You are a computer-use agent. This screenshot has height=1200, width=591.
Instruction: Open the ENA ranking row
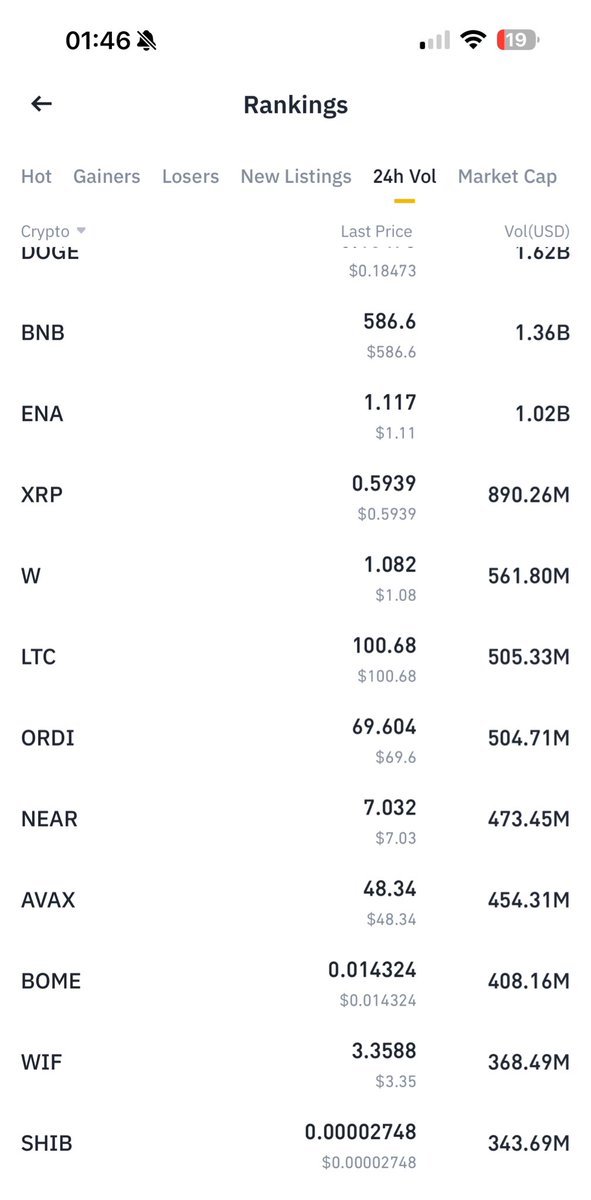click(x=295, y=415)
